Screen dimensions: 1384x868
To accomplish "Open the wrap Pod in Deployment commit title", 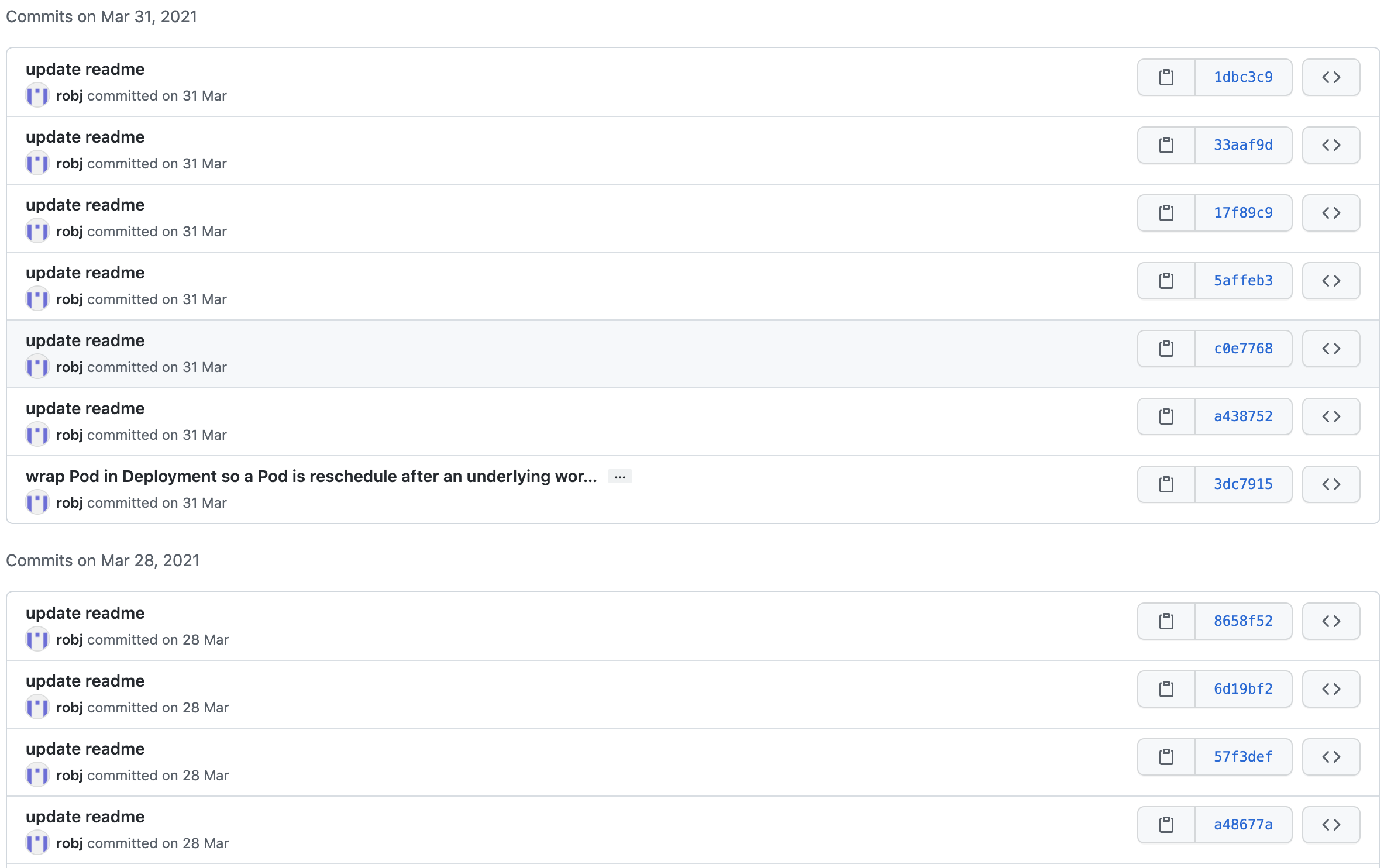I will coord(311,477).
